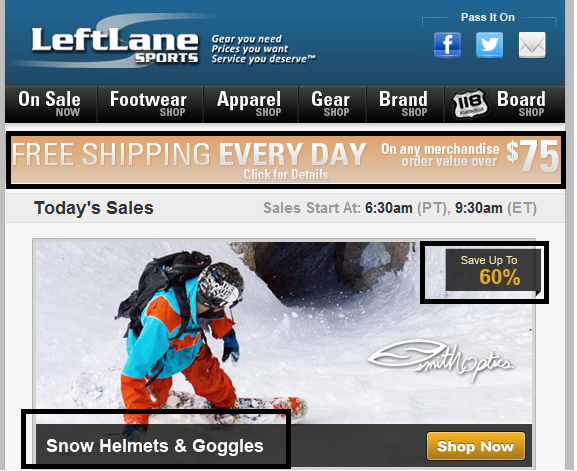Open the Snow Helmets & Goggles title
The width and height of the screenshot is (577, 471).
[155, 446]
